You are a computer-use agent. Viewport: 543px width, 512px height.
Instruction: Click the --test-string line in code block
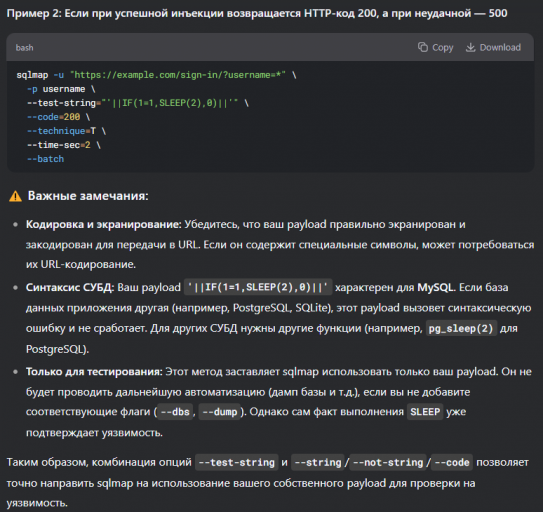(138, 103)
